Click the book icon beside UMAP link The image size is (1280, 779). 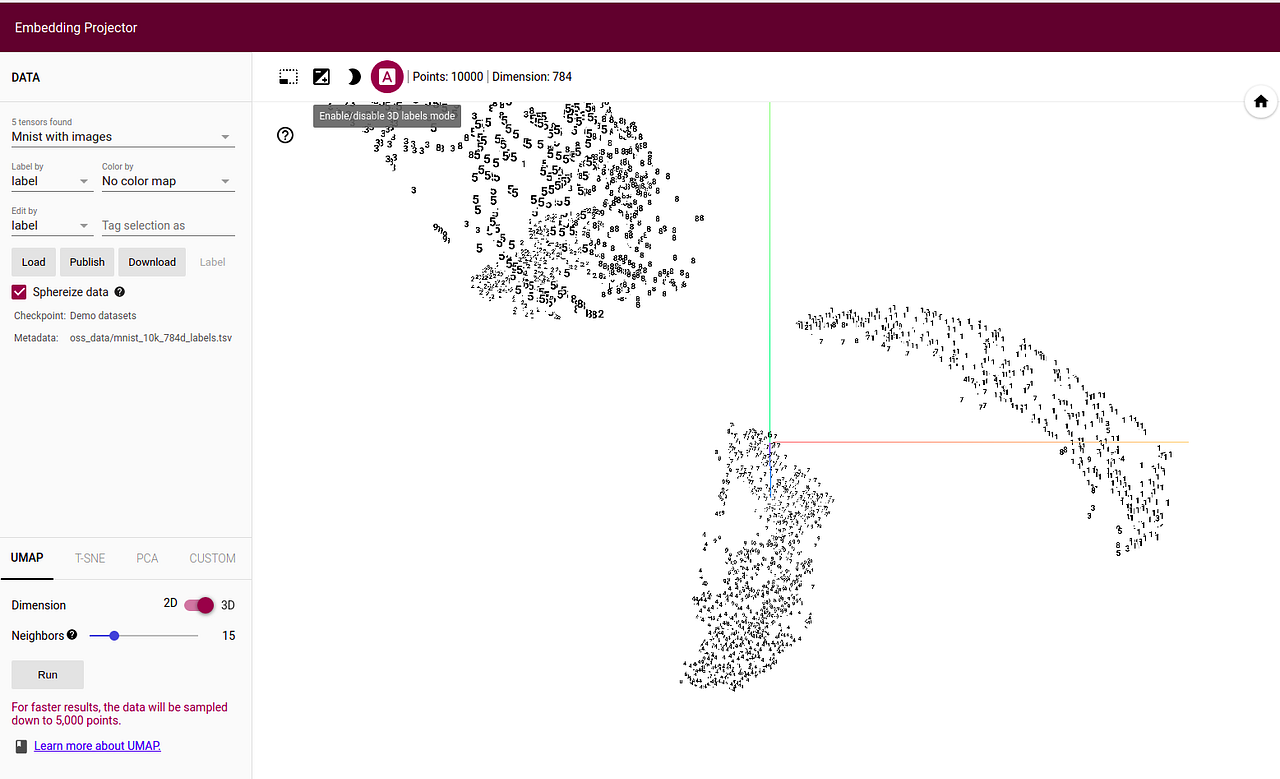tap(21, 745)
